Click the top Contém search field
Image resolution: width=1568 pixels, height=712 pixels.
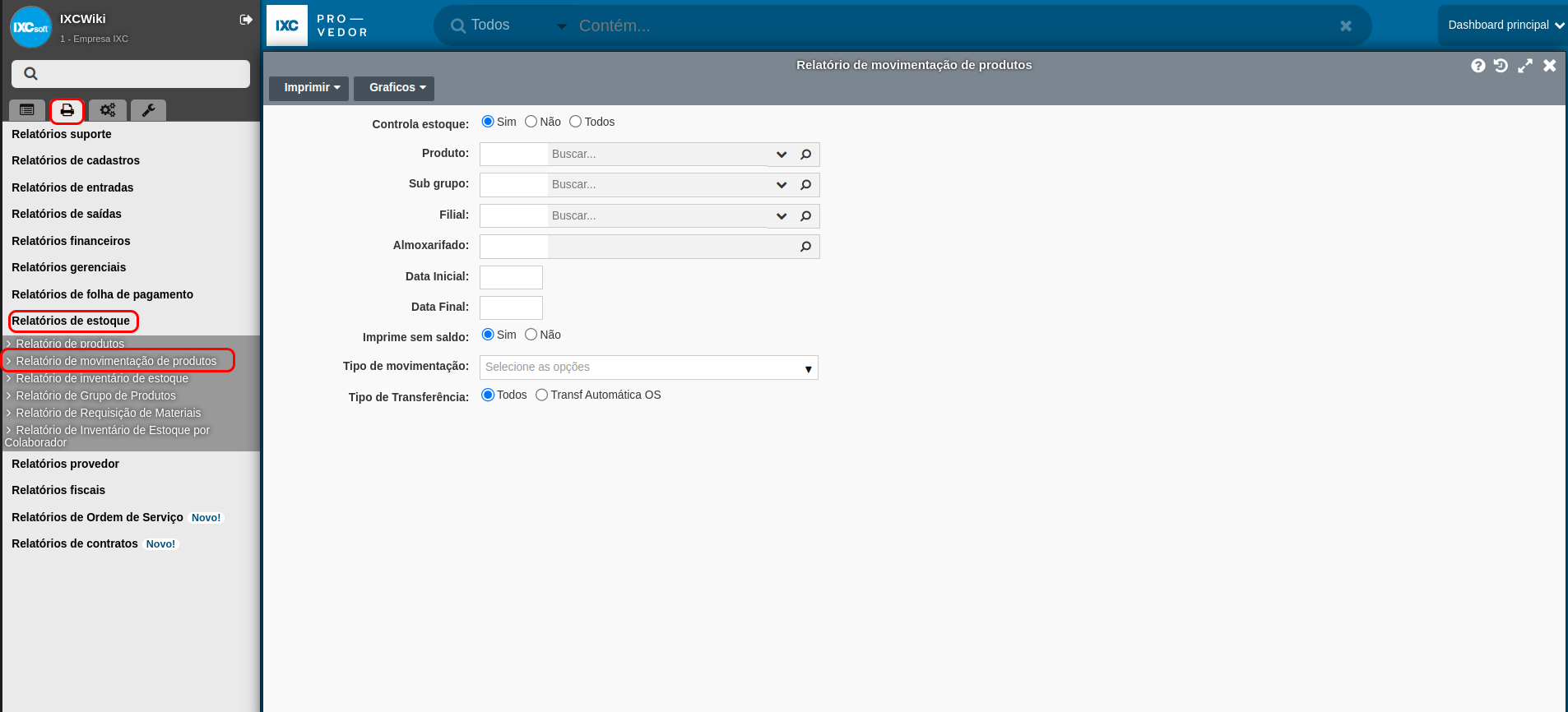pos(954,25)
